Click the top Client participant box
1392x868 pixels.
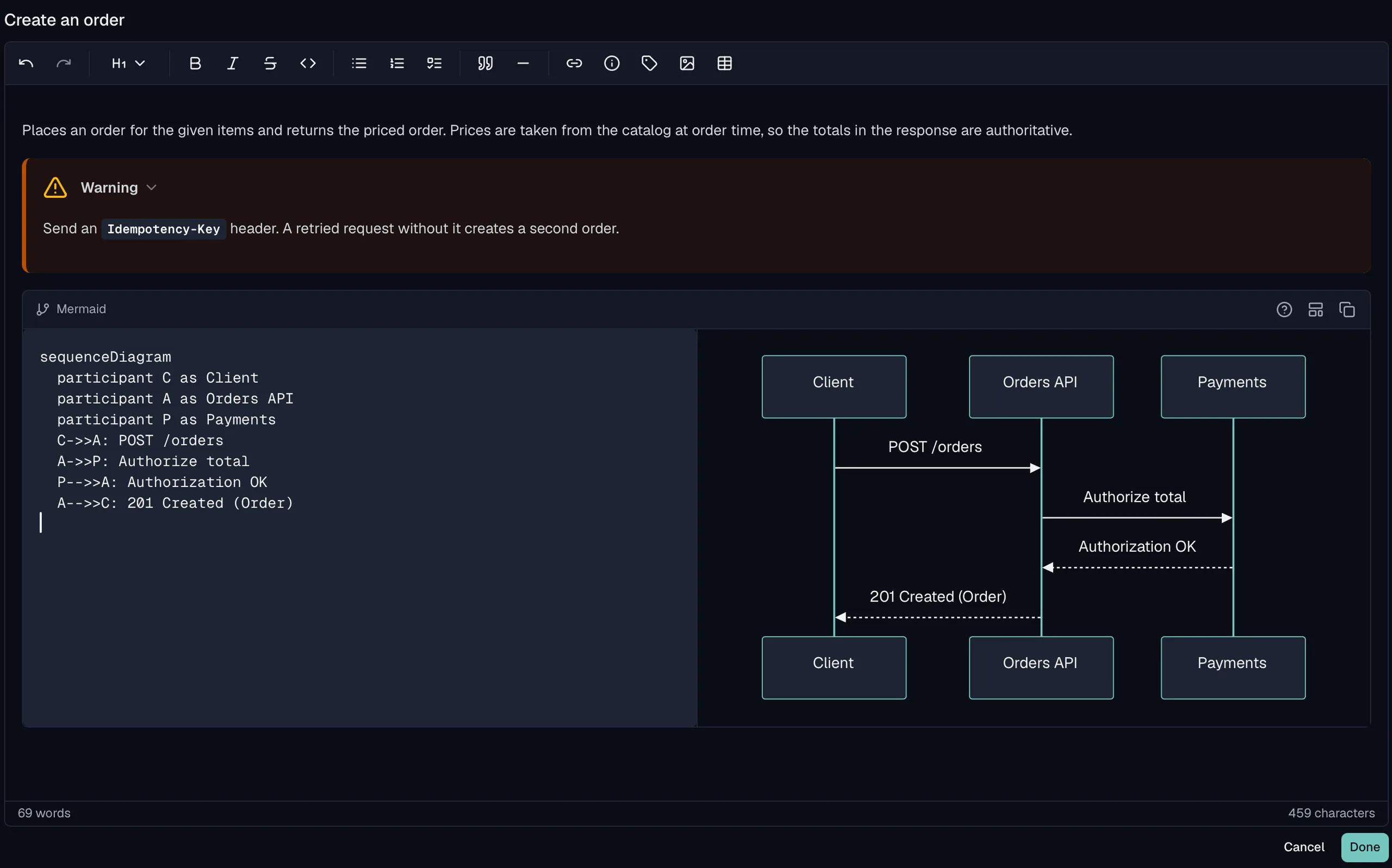coord(834,387)
